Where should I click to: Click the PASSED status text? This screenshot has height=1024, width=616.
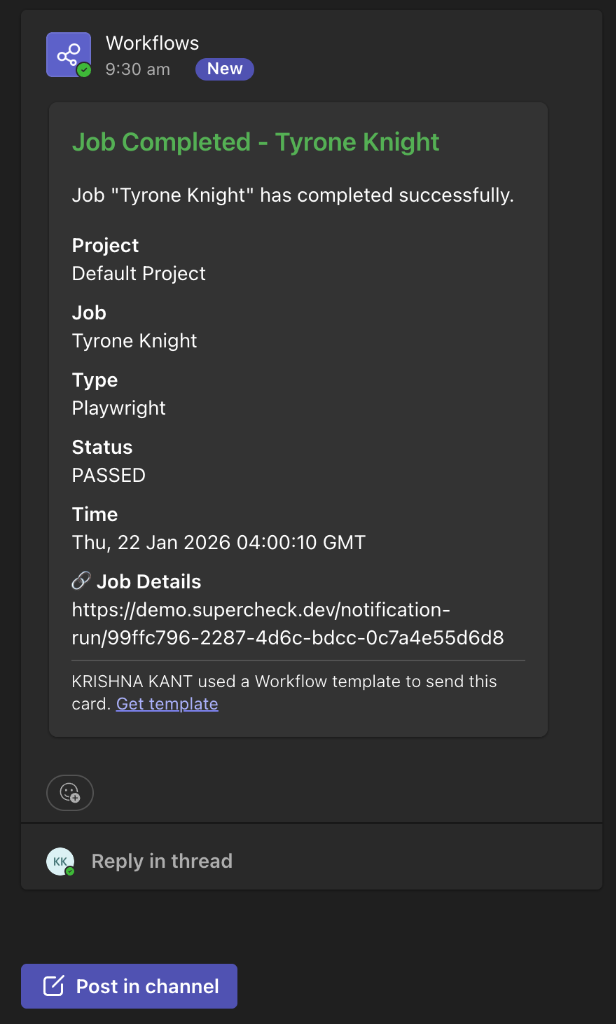coord(107,475)
